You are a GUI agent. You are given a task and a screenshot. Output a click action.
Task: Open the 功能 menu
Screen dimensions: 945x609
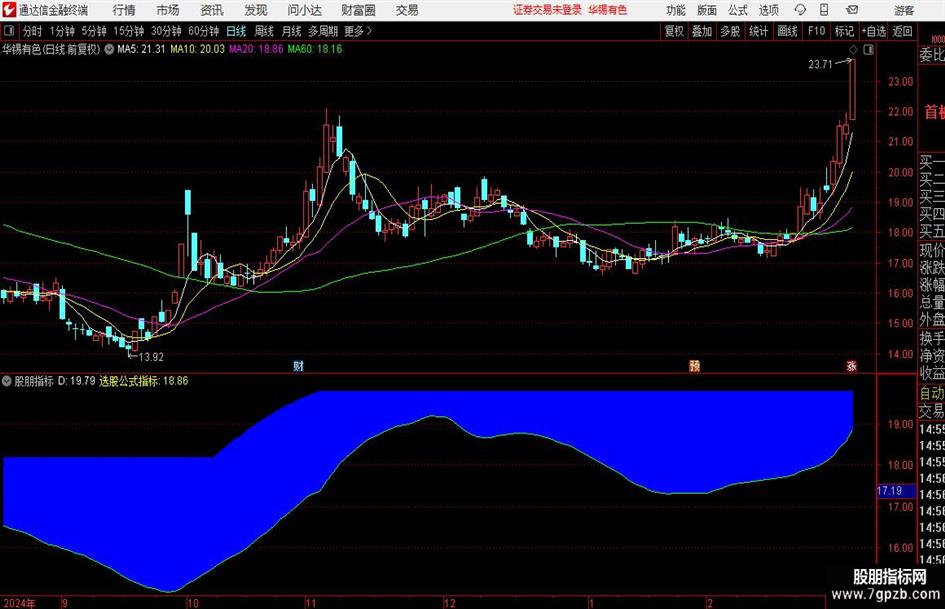point(676,10)
